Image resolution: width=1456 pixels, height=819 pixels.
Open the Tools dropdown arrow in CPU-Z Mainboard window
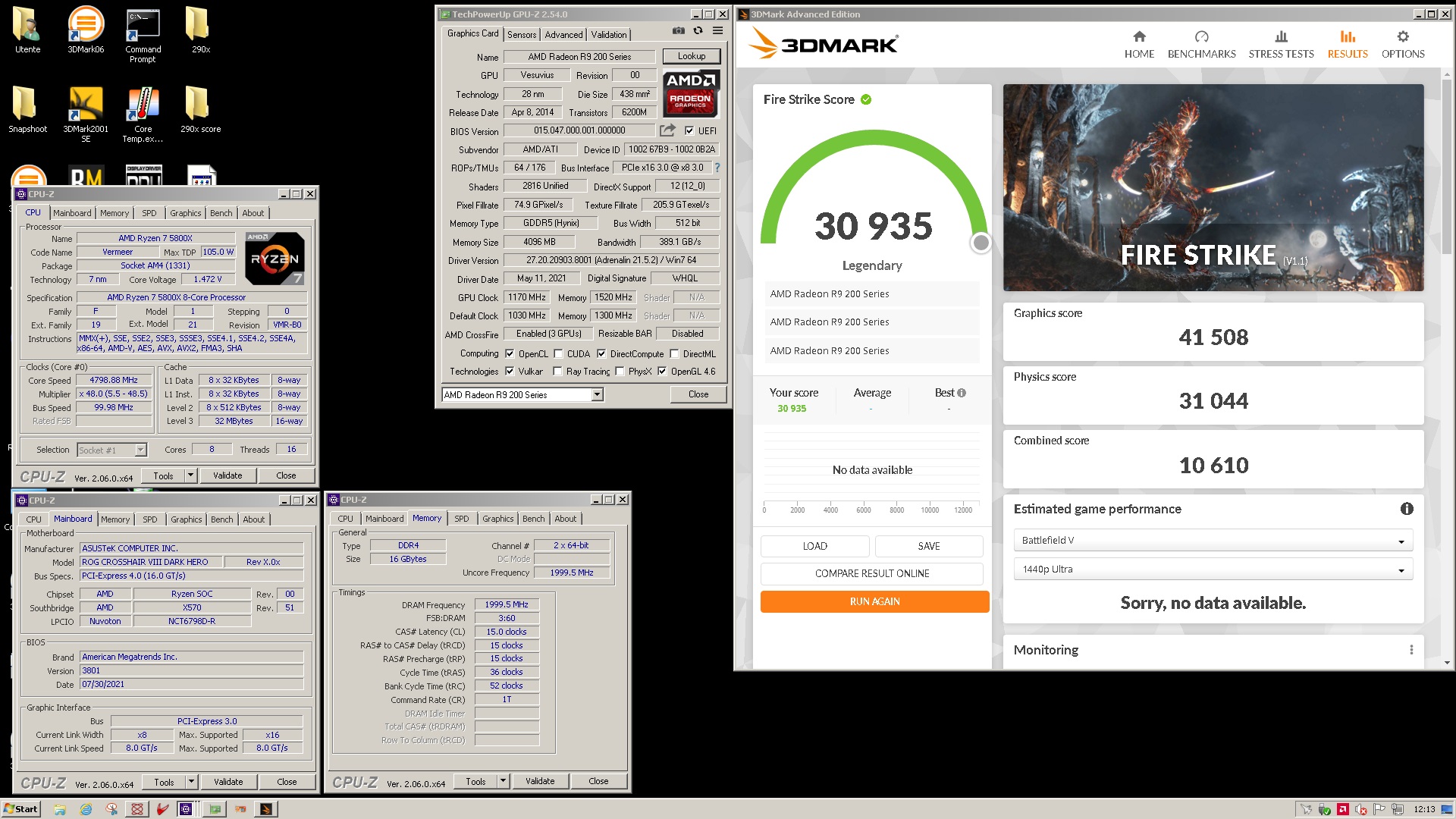tap(192, 782)
